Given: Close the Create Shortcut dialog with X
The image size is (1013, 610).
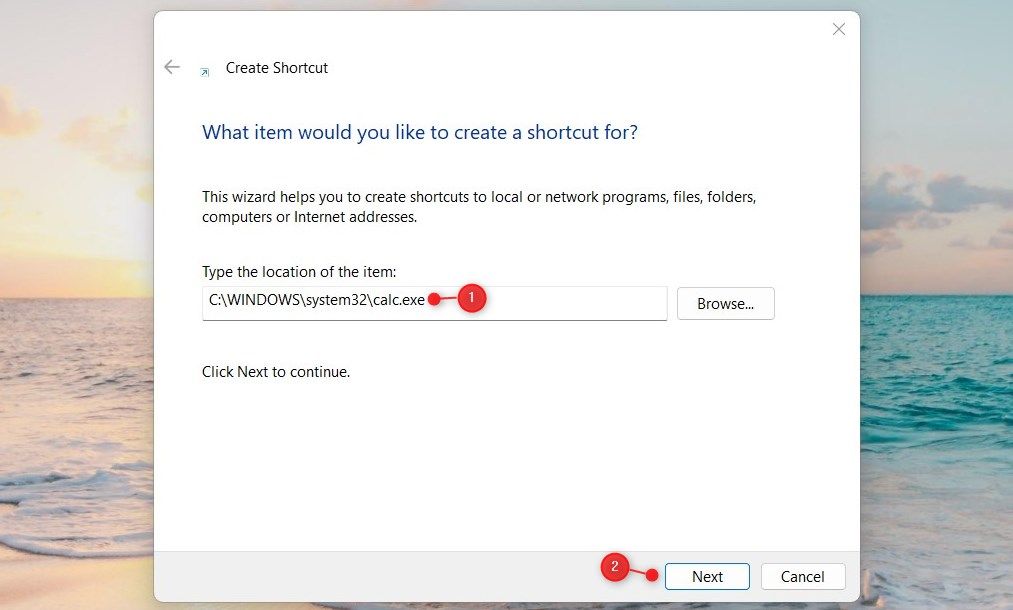Looking at the screenshot, I should point(839,29).
